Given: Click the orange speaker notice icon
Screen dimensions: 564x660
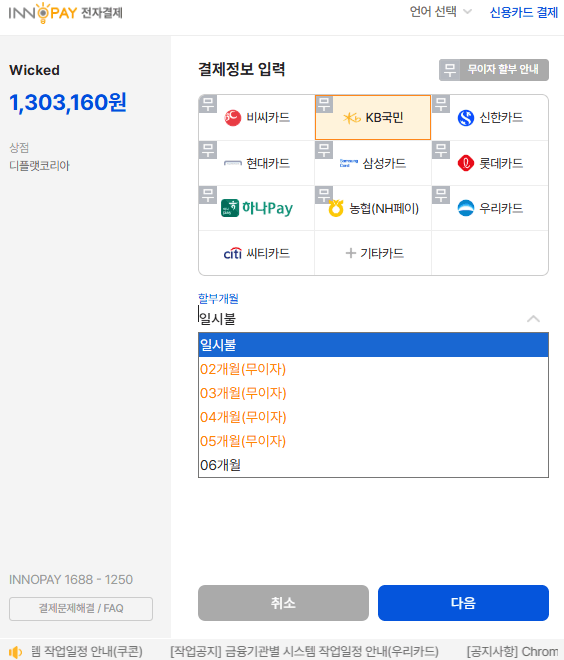Looking at the screenshot, I should [15, 652].
